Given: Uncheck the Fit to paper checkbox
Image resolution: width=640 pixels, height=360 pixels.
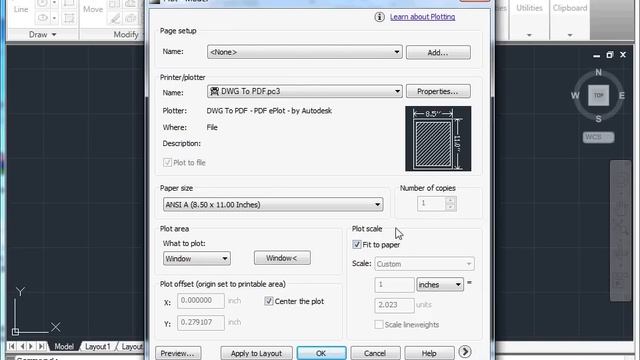Looking at the screenshot, I should pos(356,244).
